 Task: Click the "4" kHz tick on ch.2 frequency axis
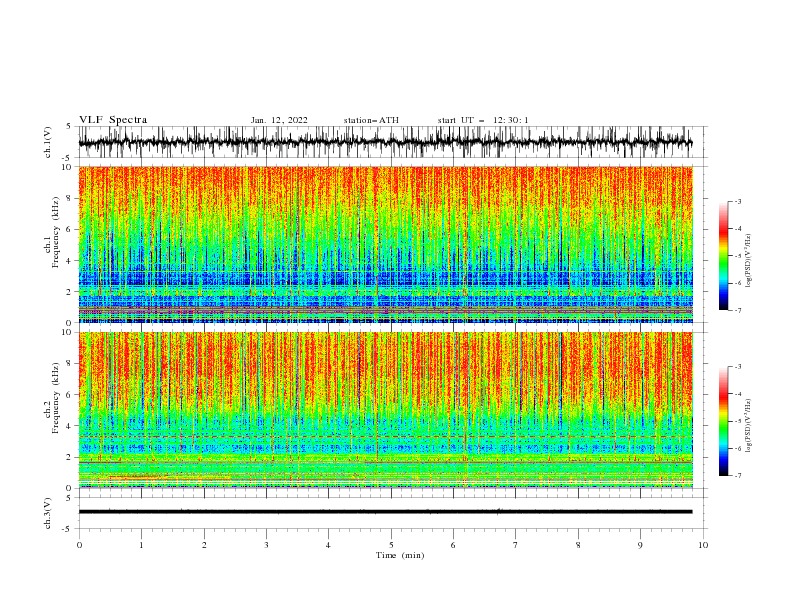tap(70, 426)
